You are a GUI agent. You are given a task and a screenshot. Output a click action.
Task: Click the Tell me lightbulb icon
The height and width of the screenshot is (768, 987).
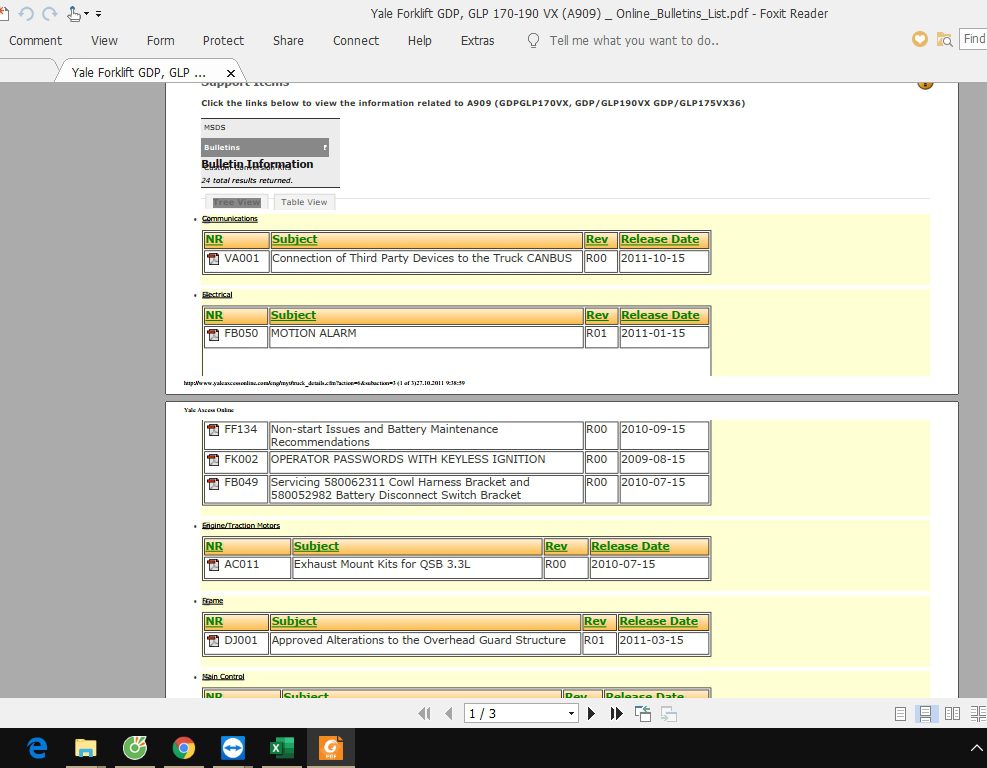533,40
